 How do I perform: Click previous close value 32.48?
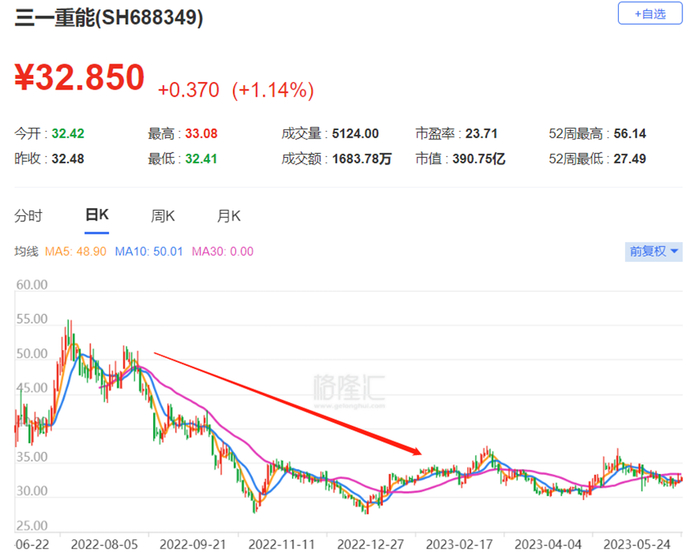point(68,159)
